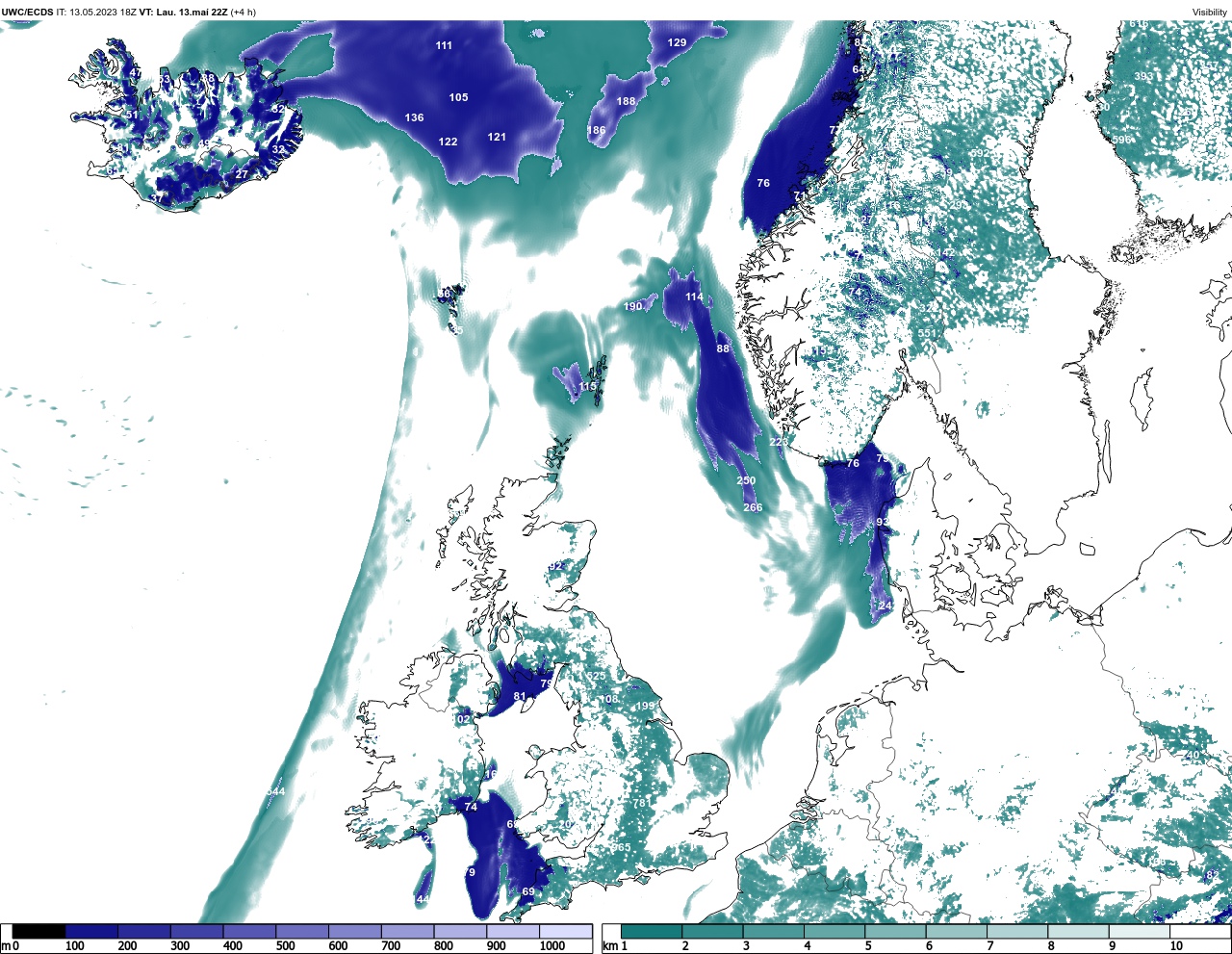The height and width of the screenshot is (954, 1232).
Task: Select the 2–3 km teal legend segment
Action: pos(713,932)
